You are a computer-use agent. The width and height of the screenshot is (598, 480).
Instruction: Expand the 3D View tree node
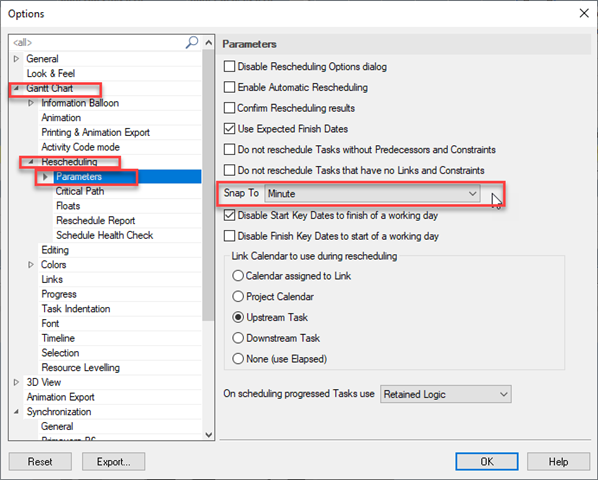[x=16, y=382]
